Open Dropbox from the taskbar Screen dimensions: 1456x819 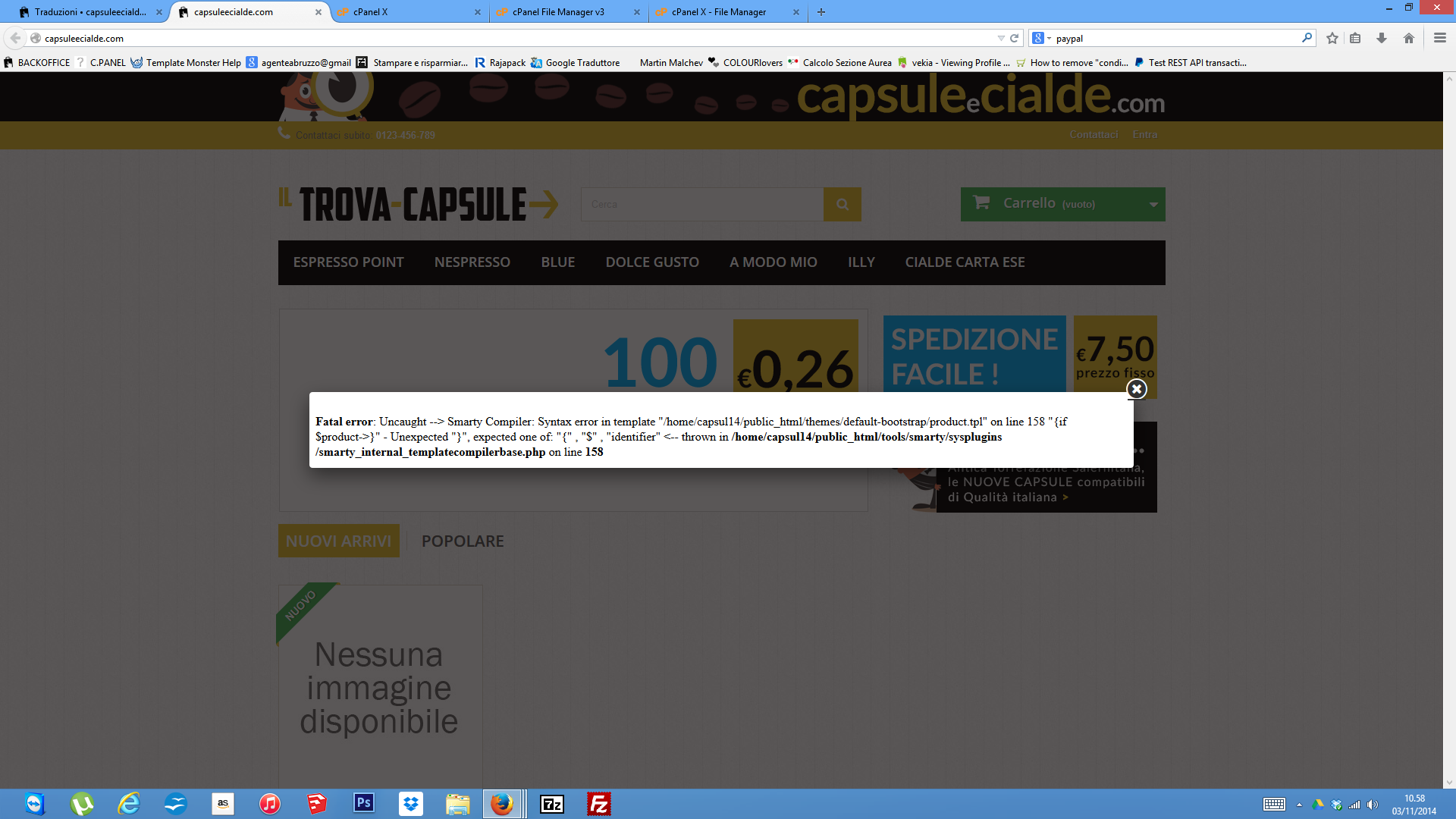coord(410,803)
